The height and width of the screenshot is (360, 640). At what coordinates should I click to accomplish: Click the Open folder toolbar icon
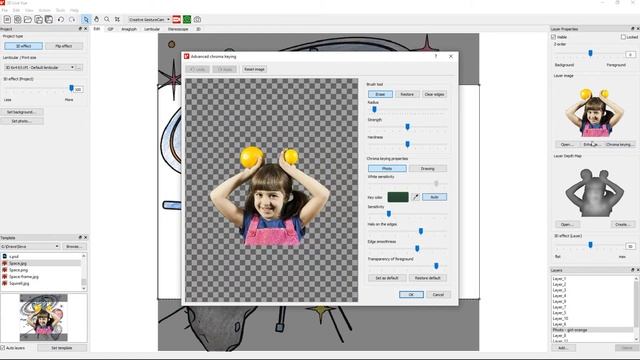pos(28,19)
